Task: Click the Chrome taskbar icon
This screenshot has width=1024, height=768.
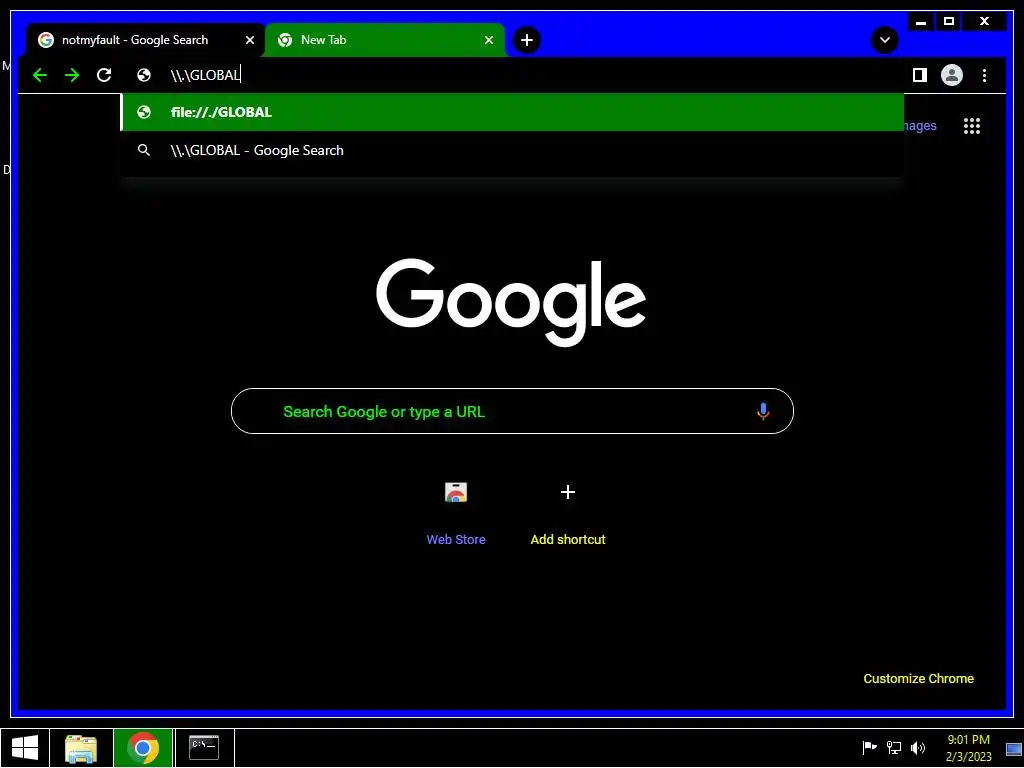Action: click(143, 748)
